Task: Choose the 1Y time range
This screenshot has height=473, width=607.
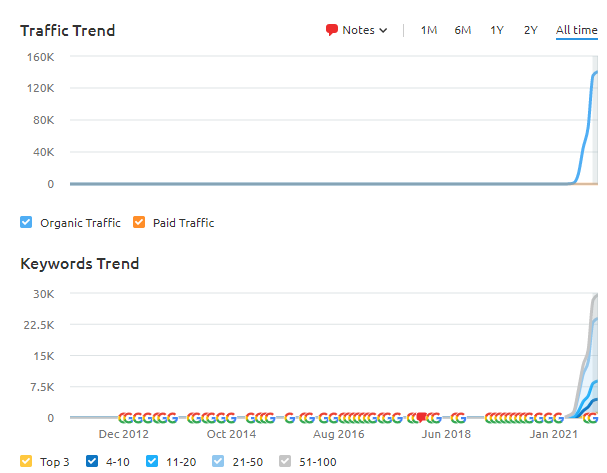Action: (x=497, y=30)
